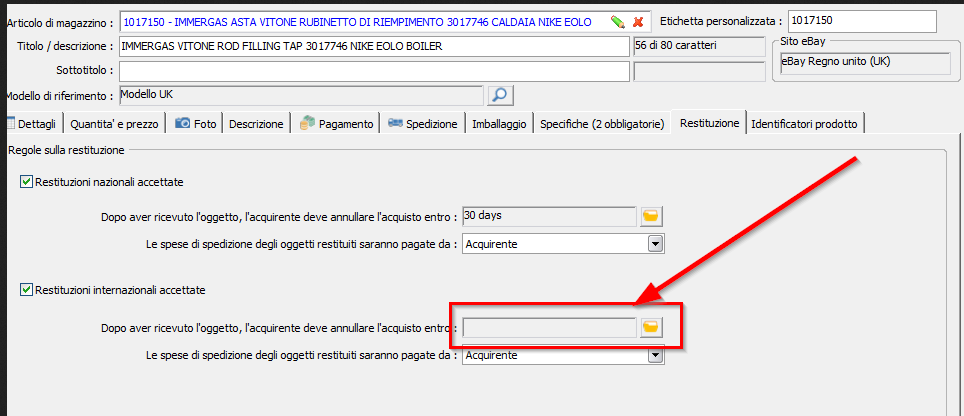The height and width of the screenshot is (416, 964).
Task: Open the Descrizione tab
Action: tap(256, 124)
